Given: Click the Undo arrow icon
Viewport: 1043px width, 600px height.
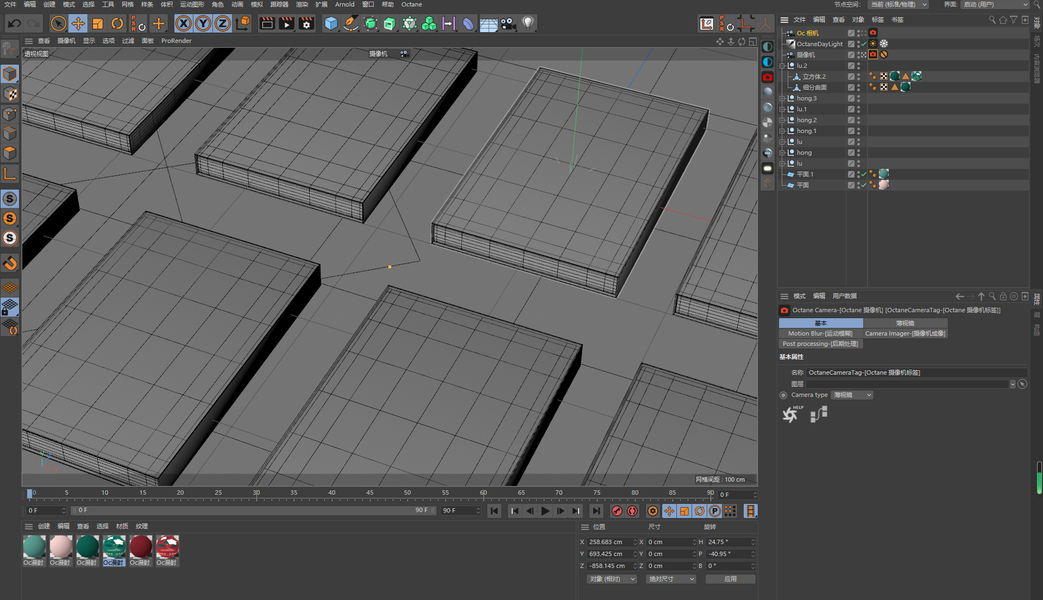Looking at the screenshot, I should (14, 23).
